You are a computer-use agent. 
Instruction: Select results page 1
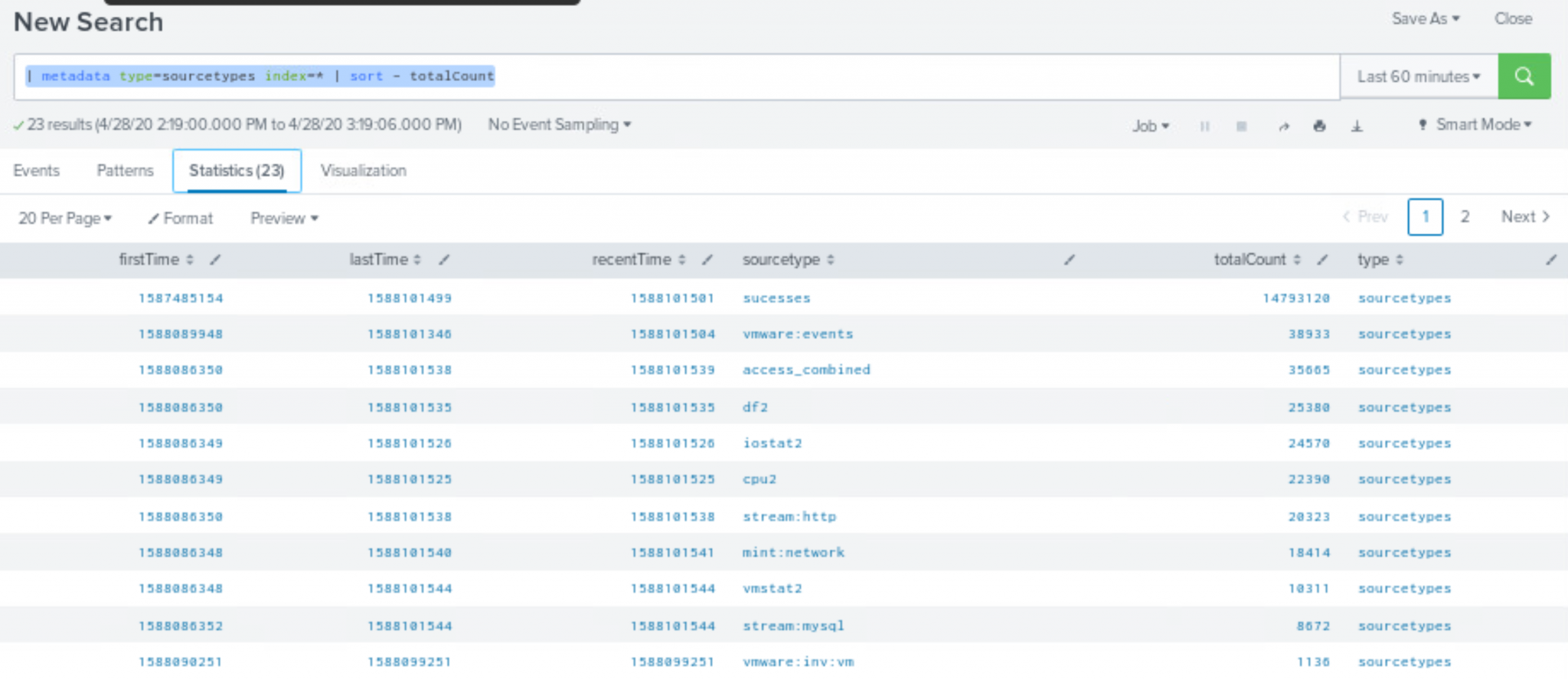1425,217
